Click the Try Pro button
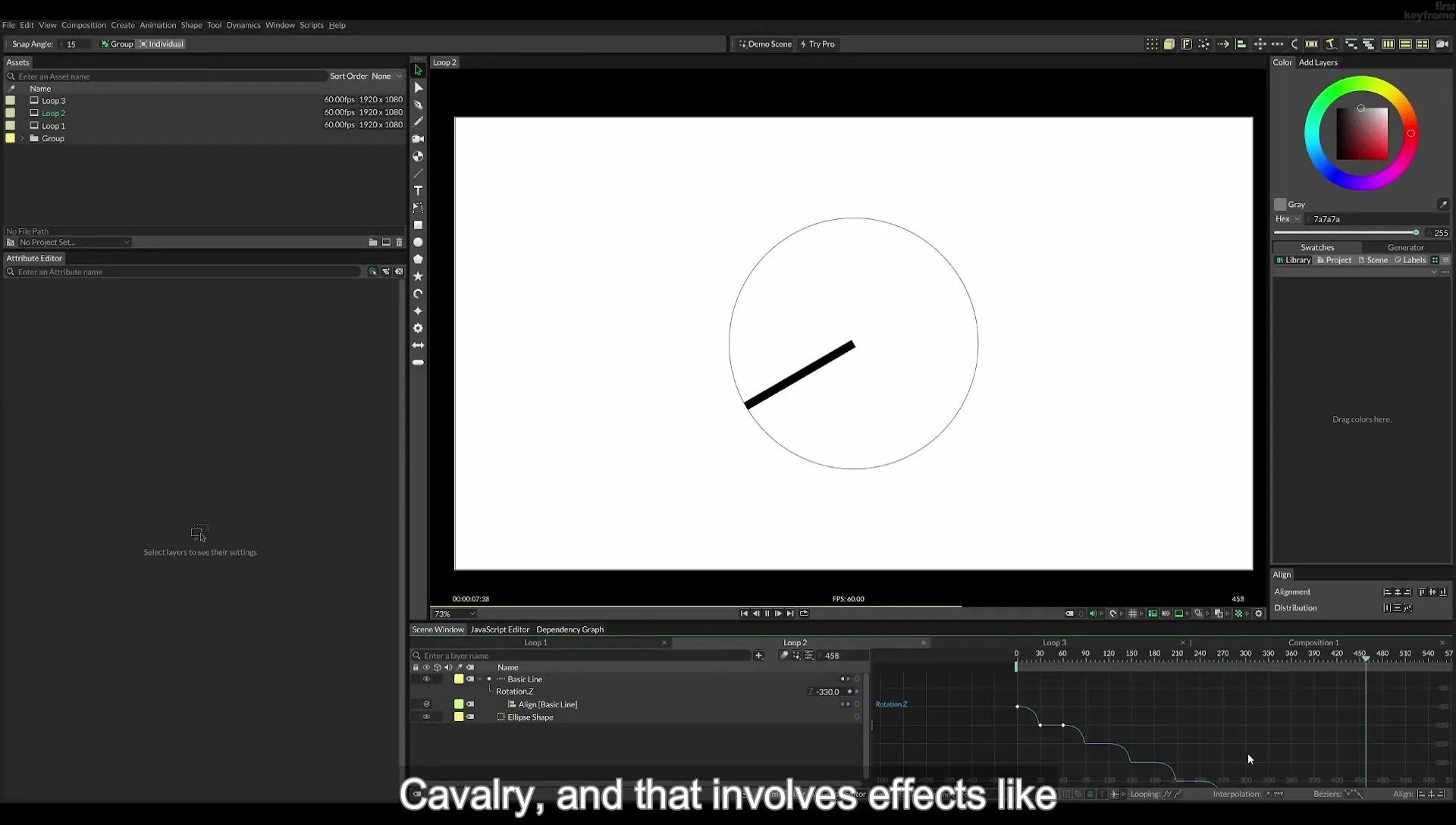Image resolution: width=1456 pixels, height=825 pixels. click(817, 44)
